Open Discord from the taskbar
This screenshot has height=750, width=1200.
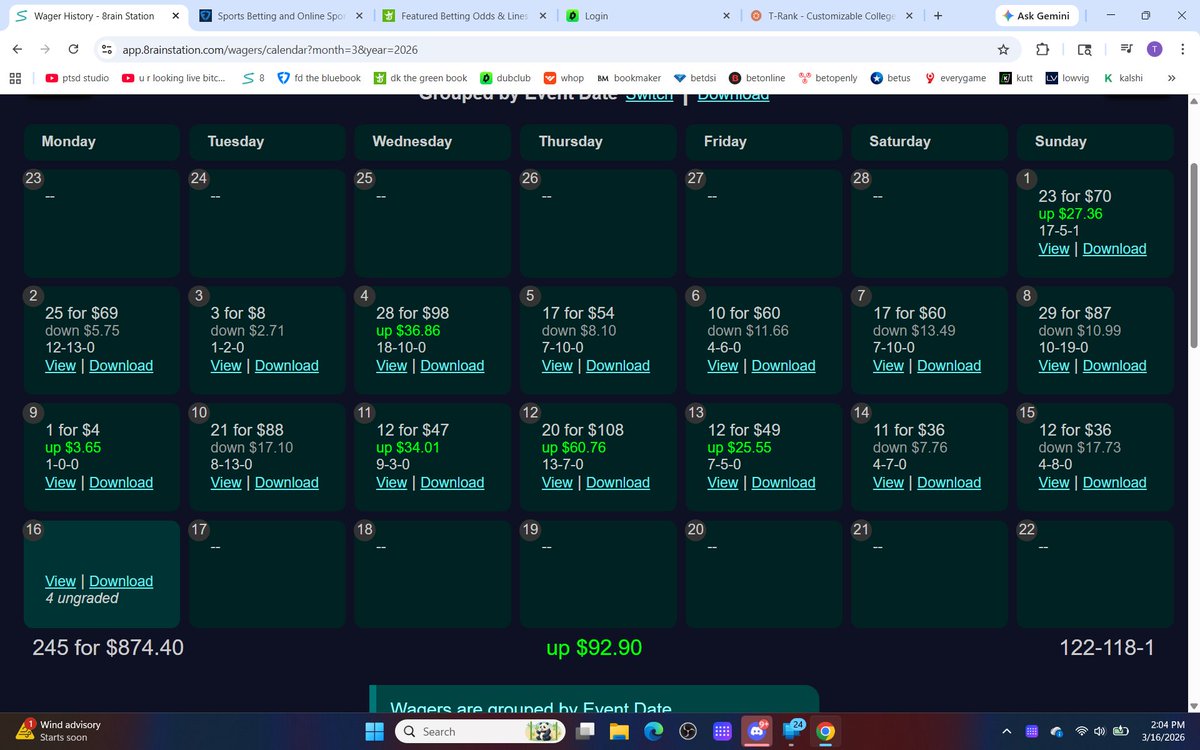coord(755,732)
